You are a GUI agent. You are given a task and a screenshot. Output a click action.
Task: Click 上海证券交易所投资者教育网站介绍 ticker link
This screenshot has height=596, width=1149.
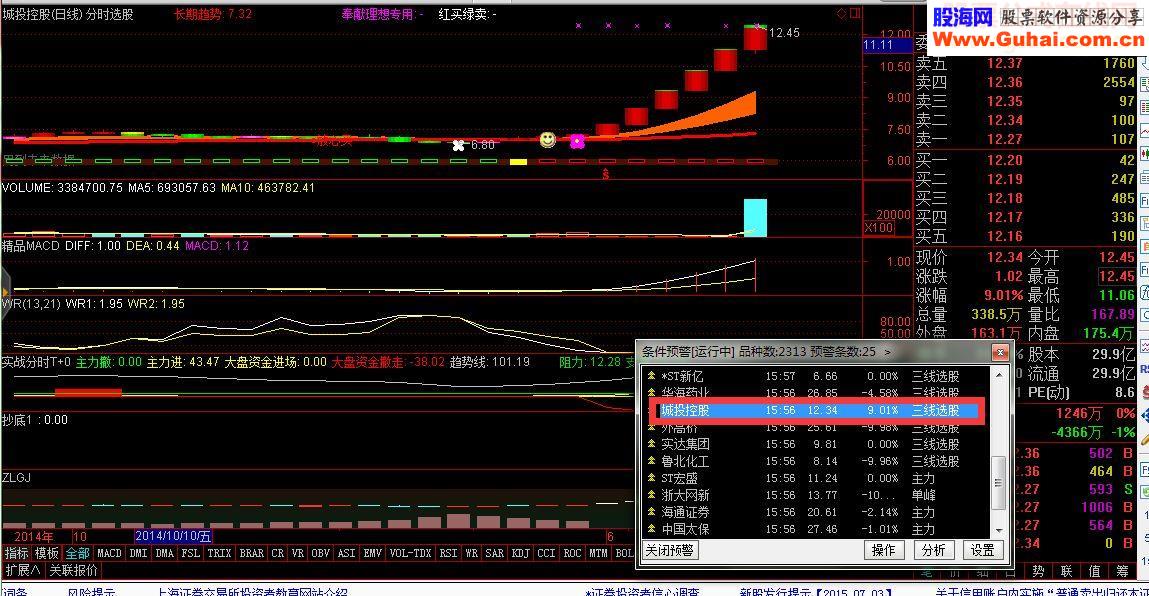pyautogui.click(x=253, y=592)
